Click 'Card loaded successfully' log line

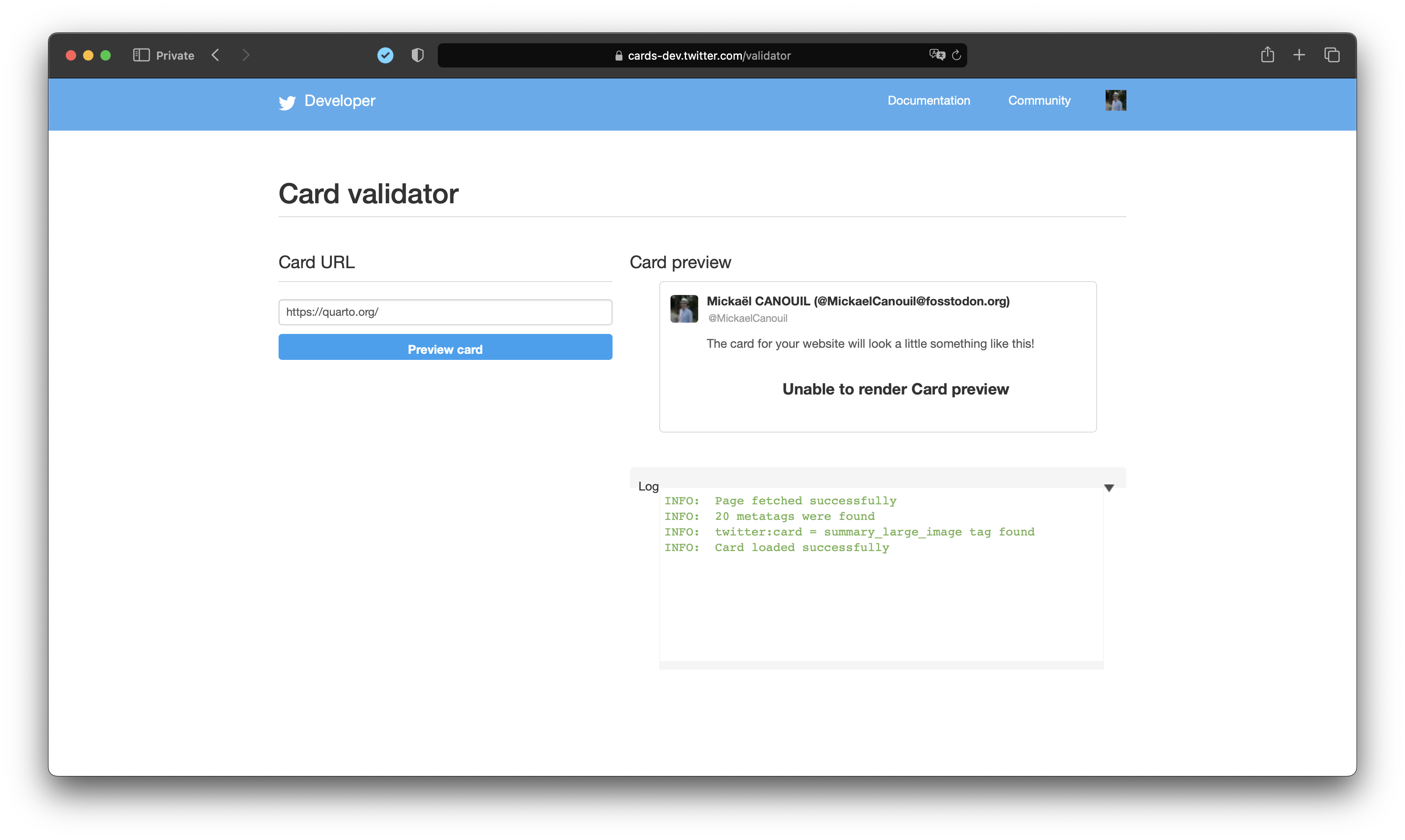(x=802, y=547)
